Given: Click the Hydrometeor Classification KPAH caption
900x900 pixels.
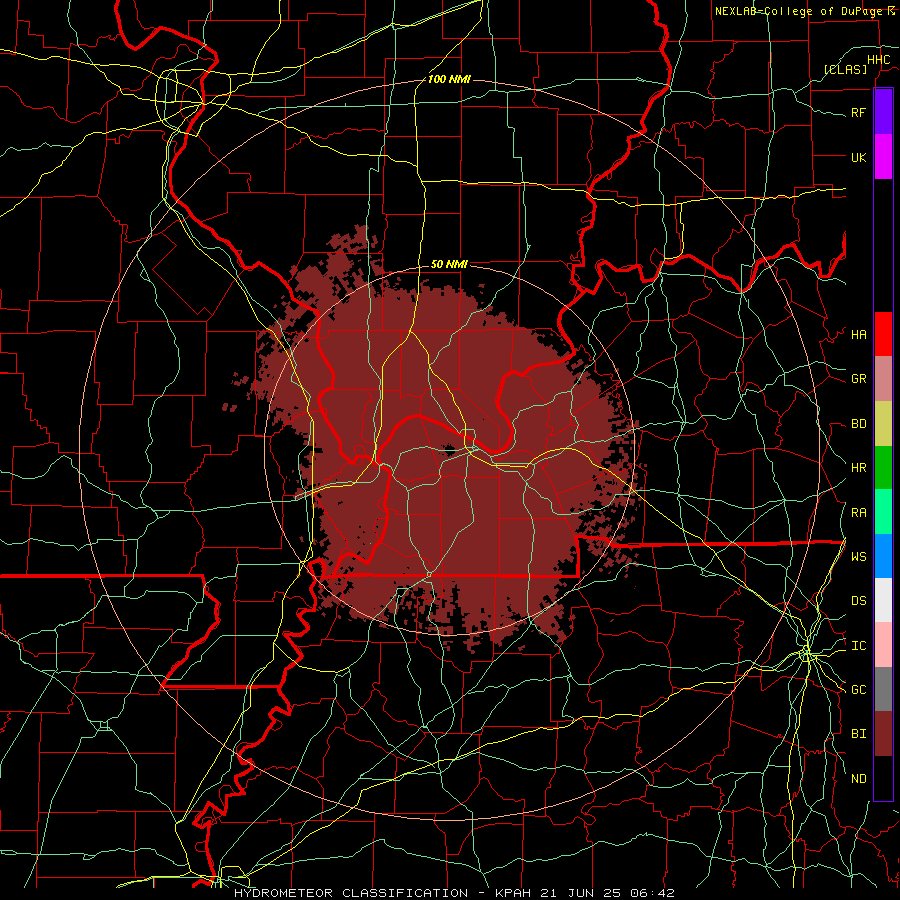Looking at the screenshot, I should (x=455, y=893).
